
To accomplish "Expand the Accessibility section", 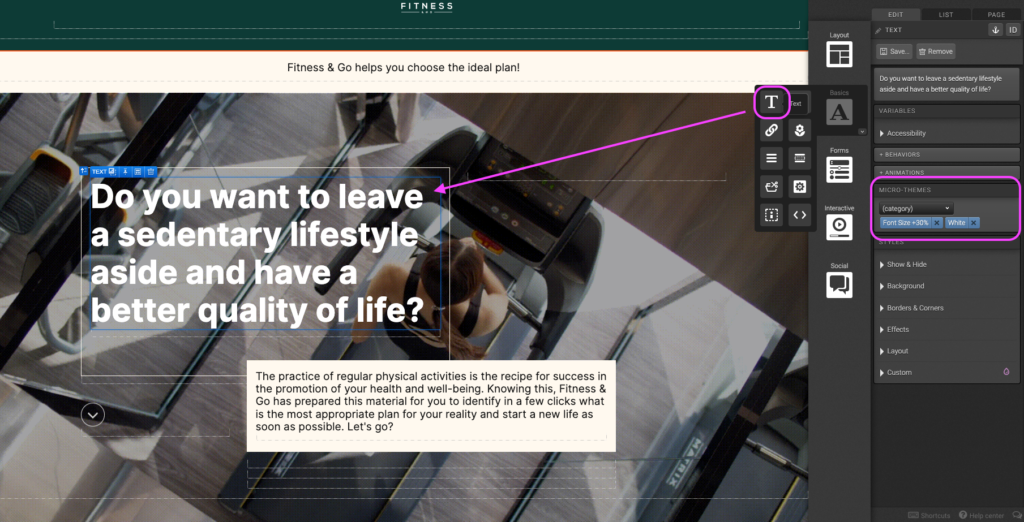I will [x=906, y=133].
